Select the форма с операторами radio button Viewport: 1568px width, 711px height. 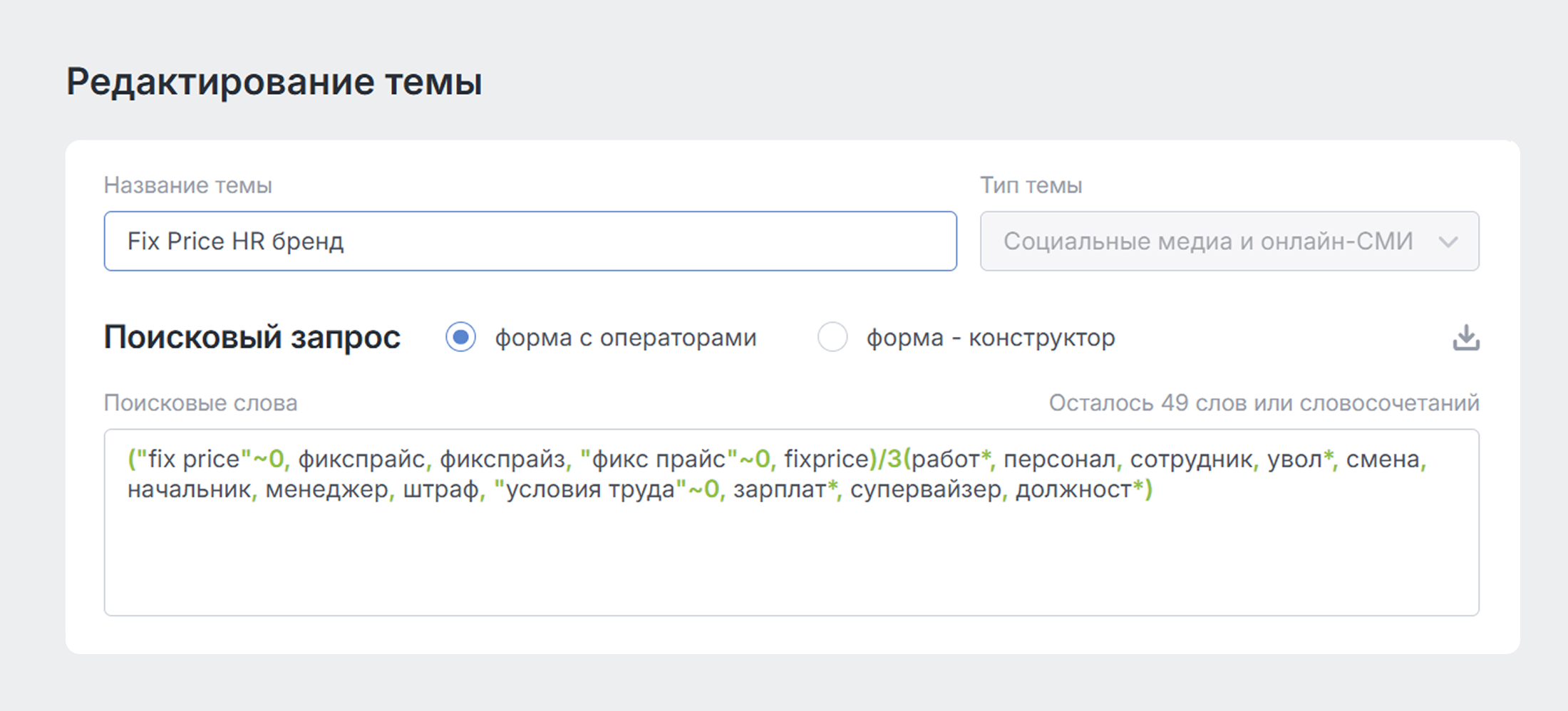tap(460, 337)
